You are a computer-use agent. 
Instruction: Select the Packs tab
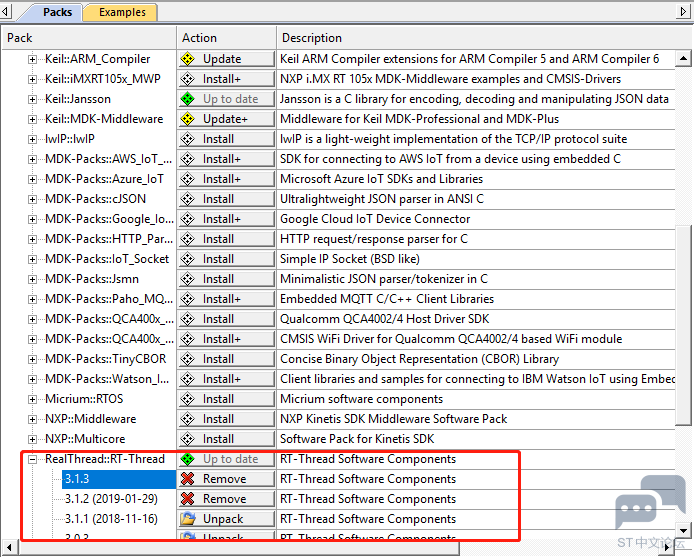click(57, 12)
